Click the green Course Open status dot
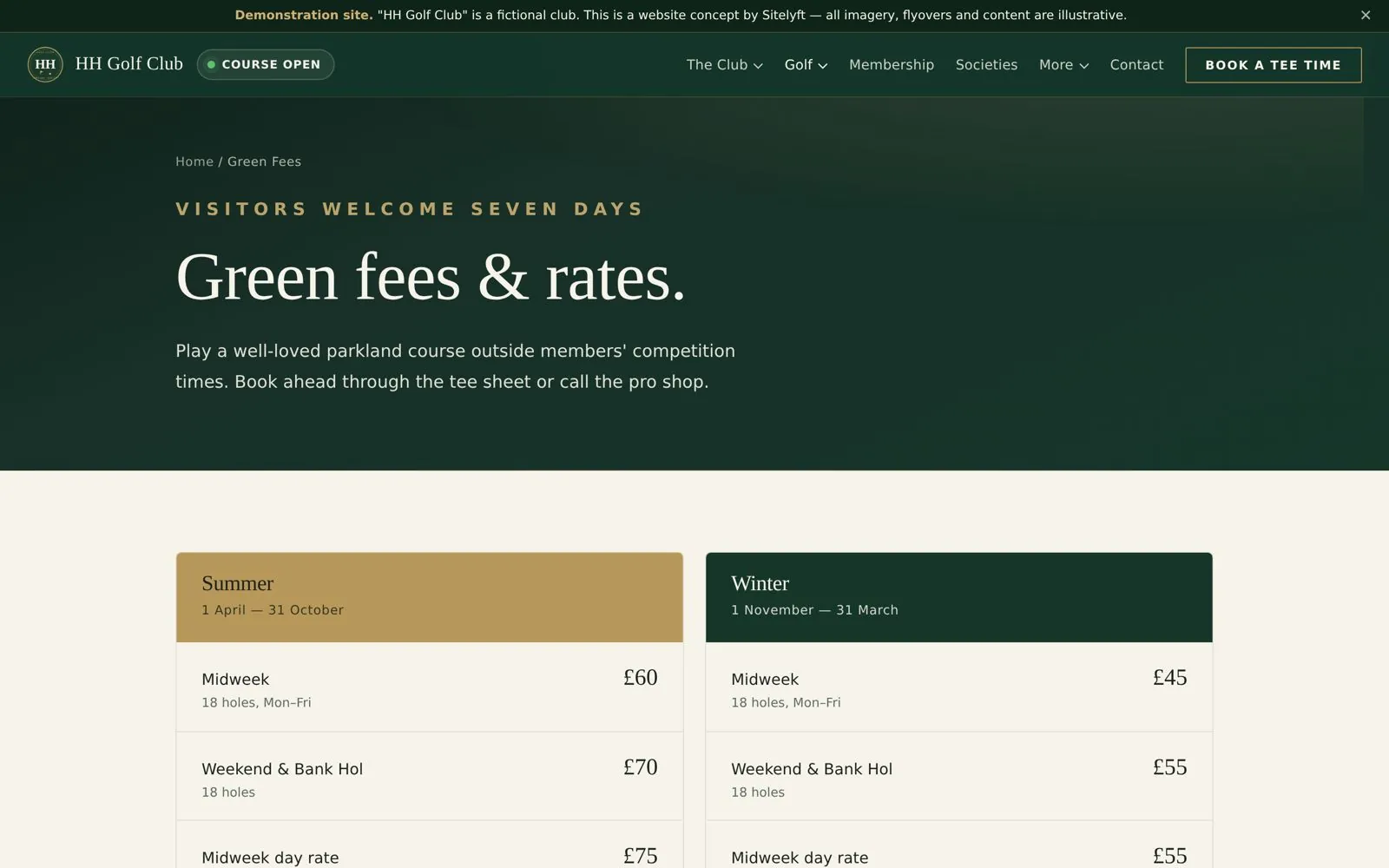The width and height of the screenshot is (1389, 868). coord(211,64)
